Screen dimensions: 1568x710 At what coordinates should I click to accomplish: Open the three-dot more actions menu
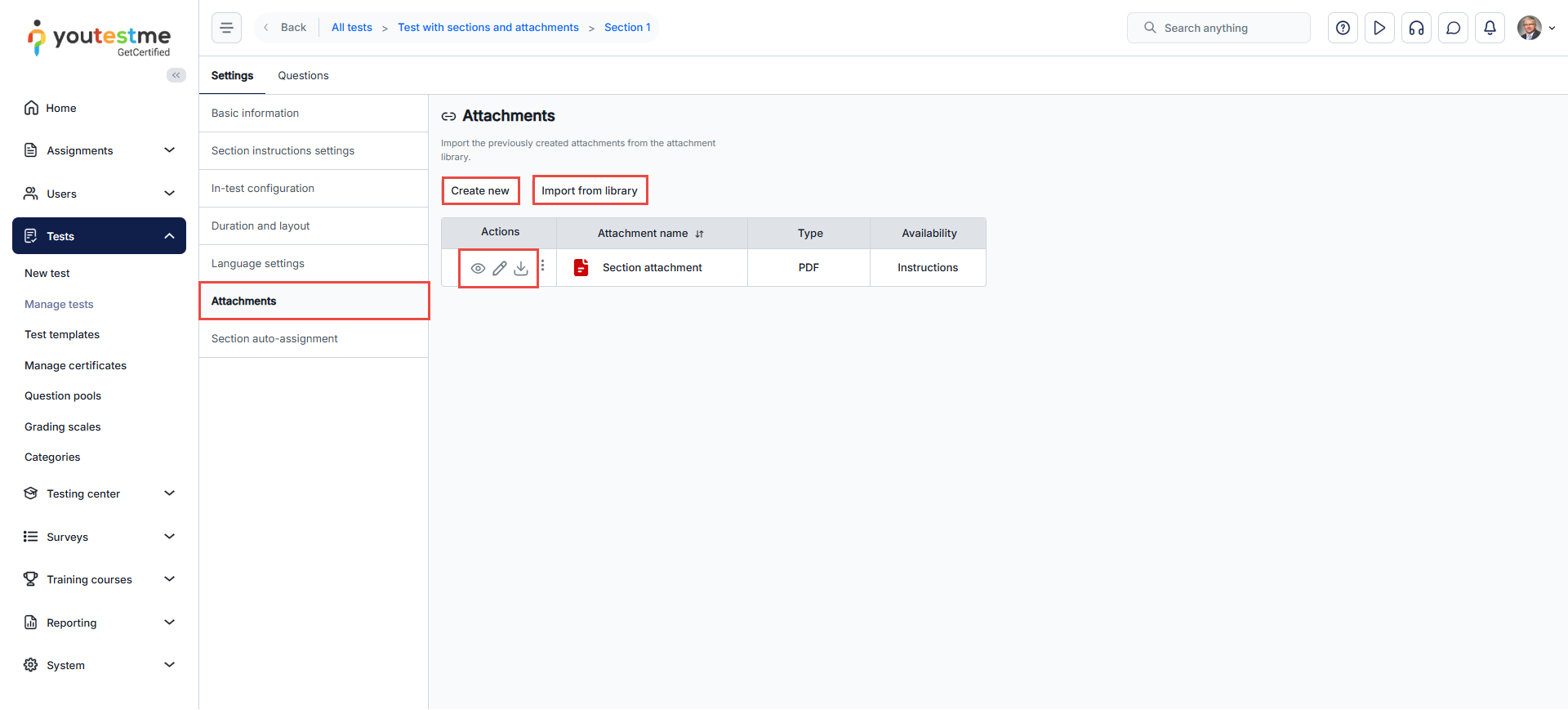(543, 266)
